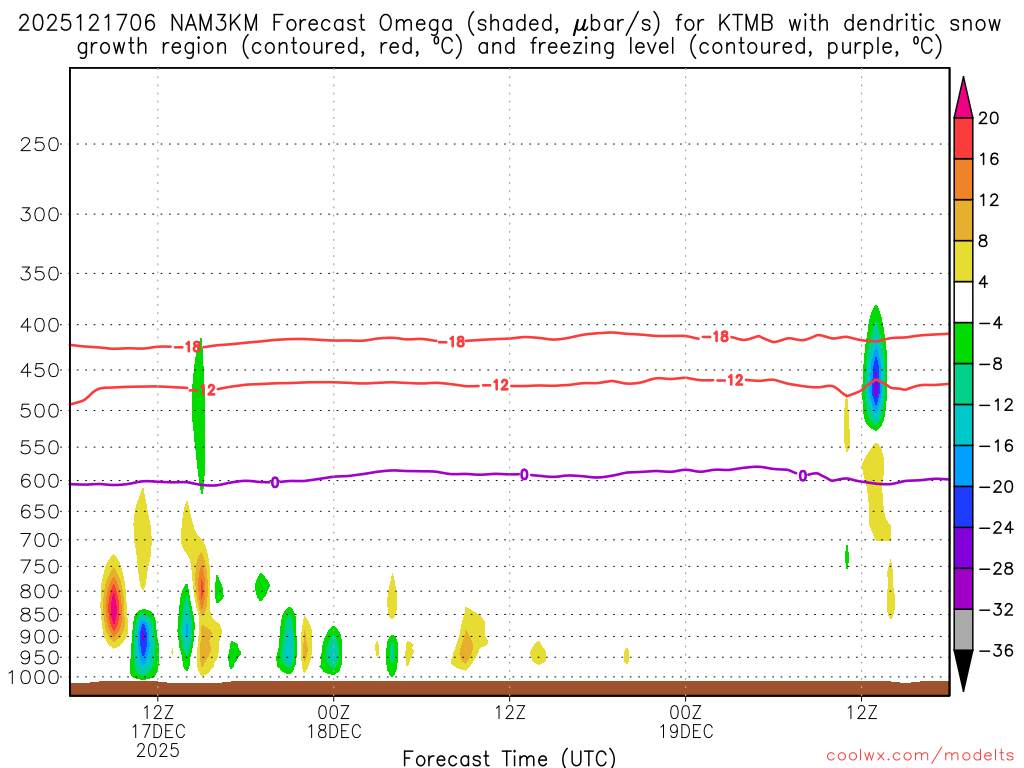Viewport: 1024px width, 768px height.
Task: Select the 450 pressure level label
Action: 40,370
